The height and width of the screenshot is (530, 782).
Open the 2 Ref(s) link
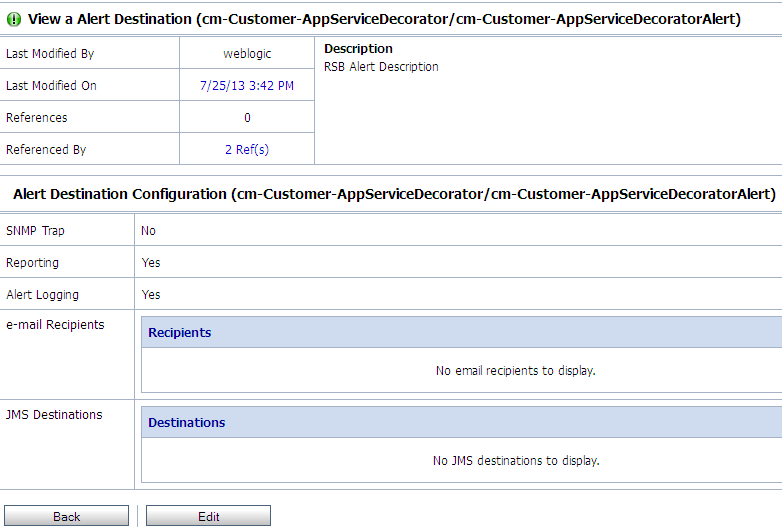click(x=247, y=150)
